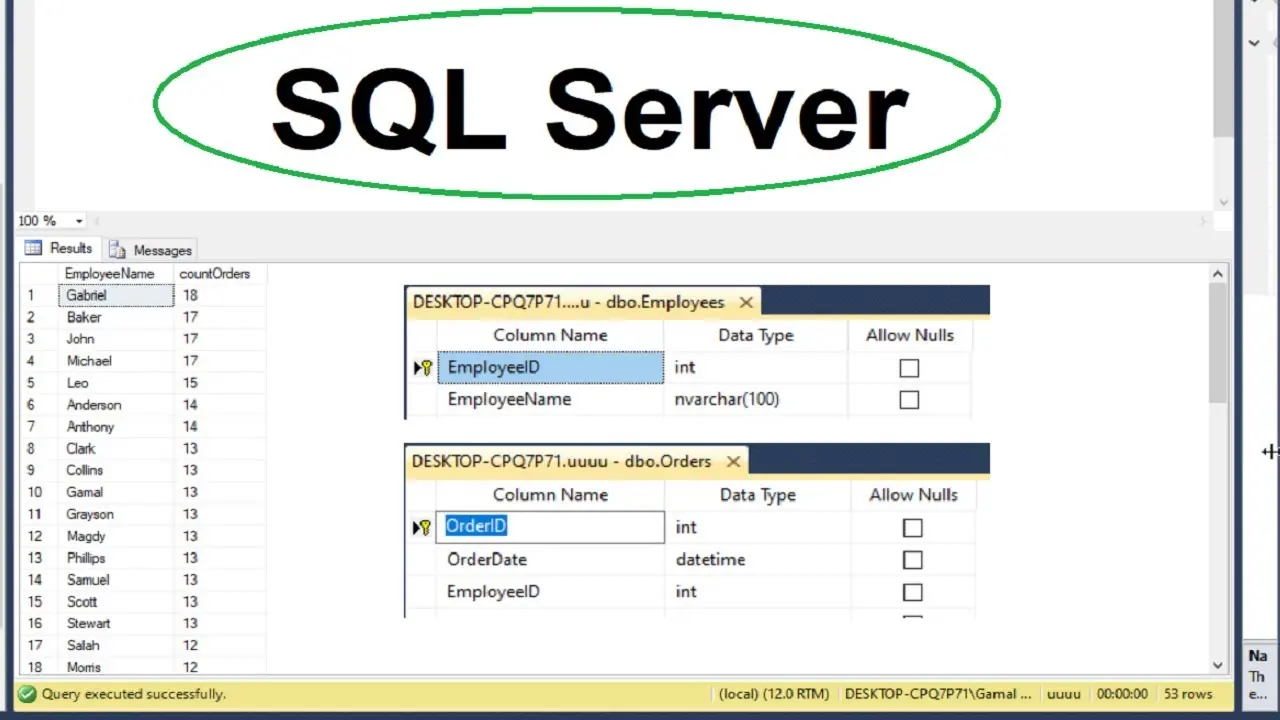Viewport: 1280px width, 720px height.
Task: Select the Stewart employee cell
Action: [116, 623]
